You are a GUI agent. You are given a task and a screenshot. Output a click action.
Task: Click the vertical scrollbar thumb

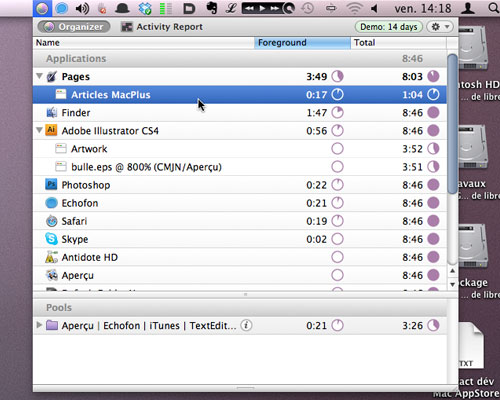pyautogui.click(x=452, y=123)
